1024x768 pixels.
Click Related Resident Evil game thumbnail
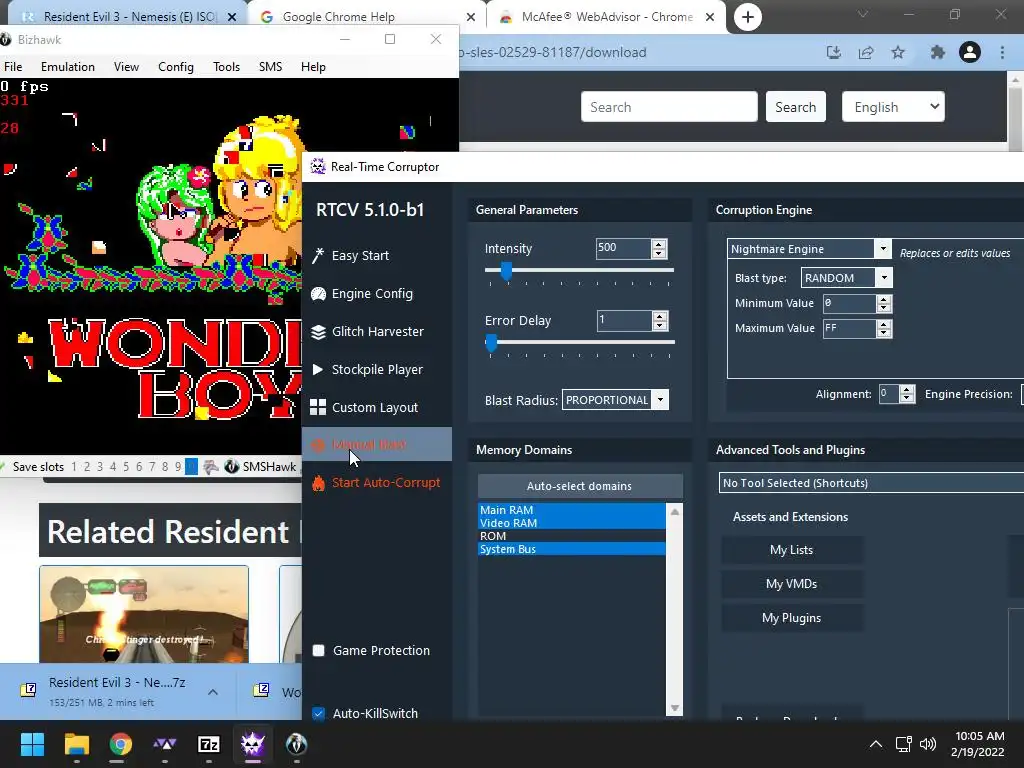[x=144, y=614]
